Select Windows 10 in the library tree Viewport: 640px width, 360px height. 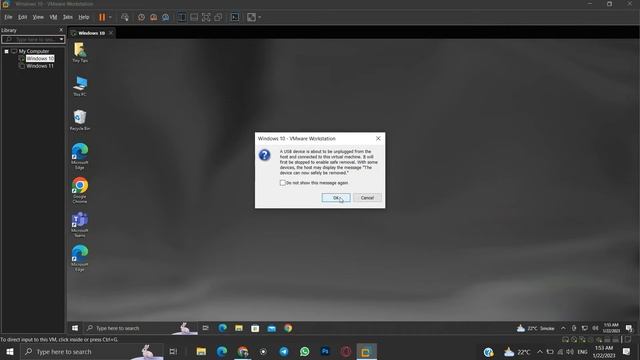40,58
